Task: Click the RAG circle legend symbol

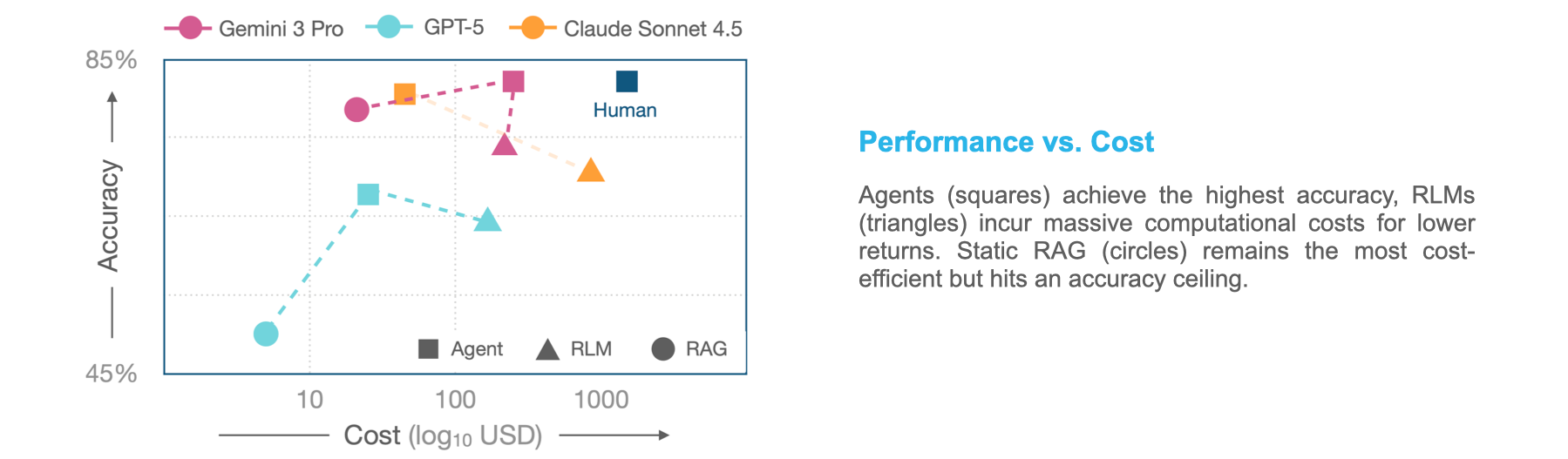Action: coord(663,349)
